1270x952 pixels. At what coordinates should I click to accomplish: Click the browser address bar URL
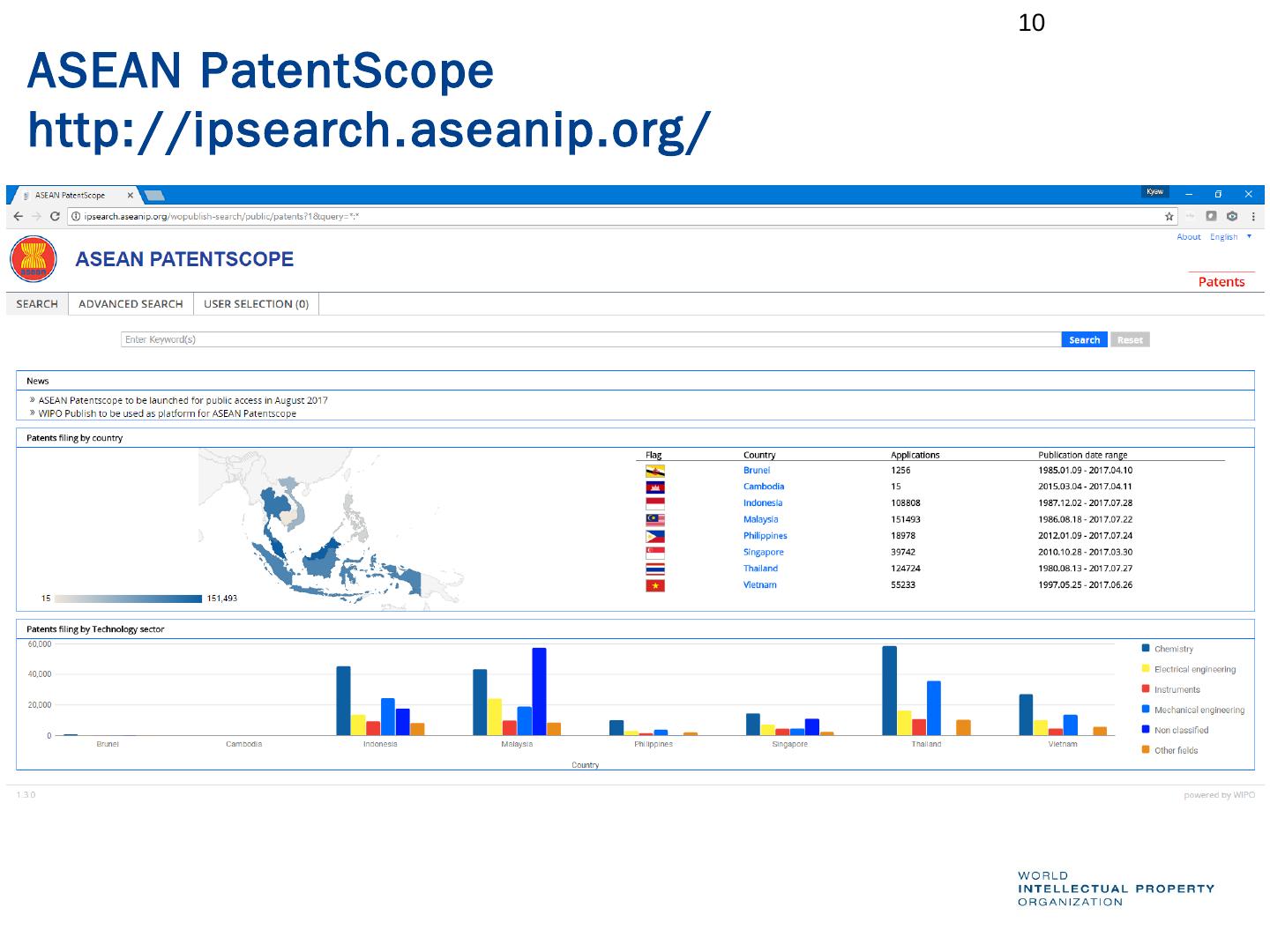221,216
